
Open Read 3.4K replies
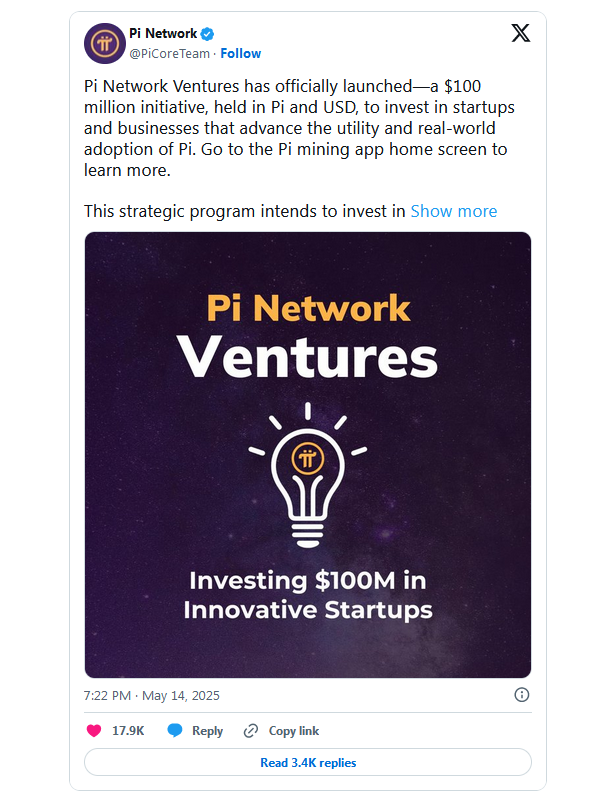point(308,762)
